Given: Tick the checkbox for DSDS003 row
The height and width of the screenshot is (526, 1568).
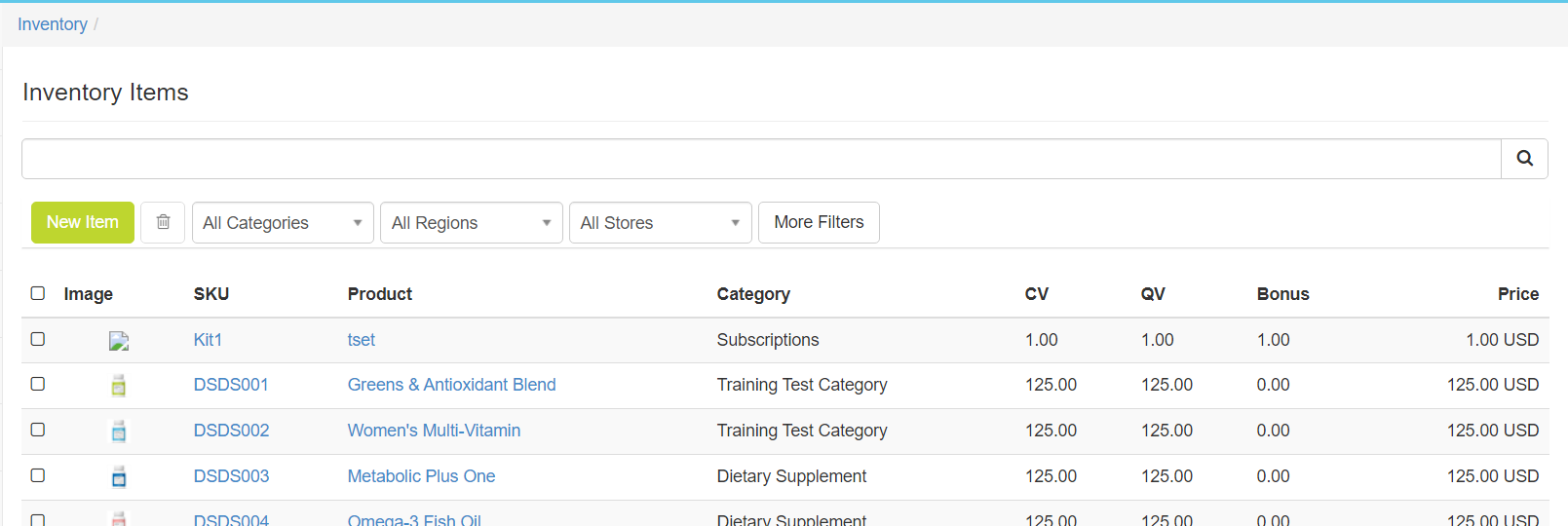Looking at the screenshot, I should pyautogui.click(x=38, y=475).
